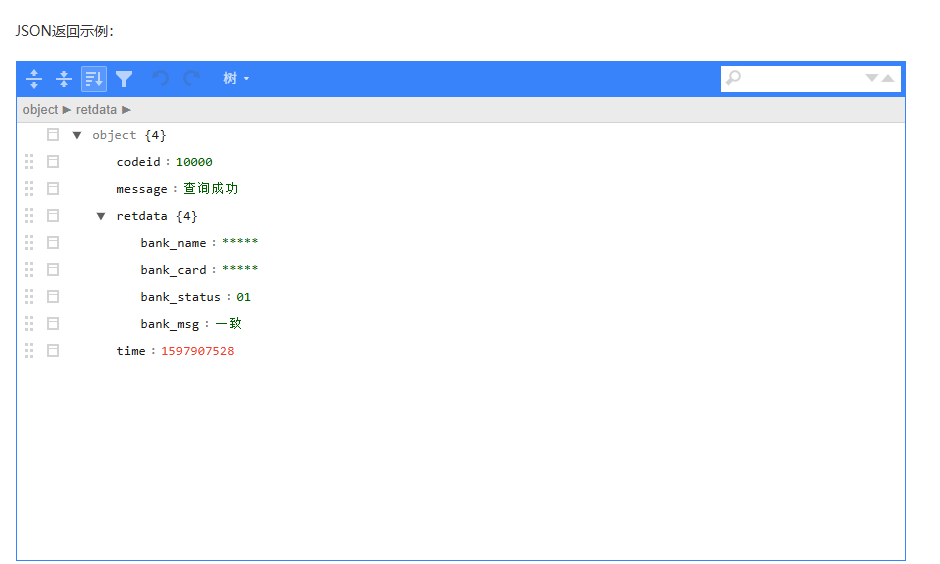Jump to previous search result arrow

click(x=888, y=78)
